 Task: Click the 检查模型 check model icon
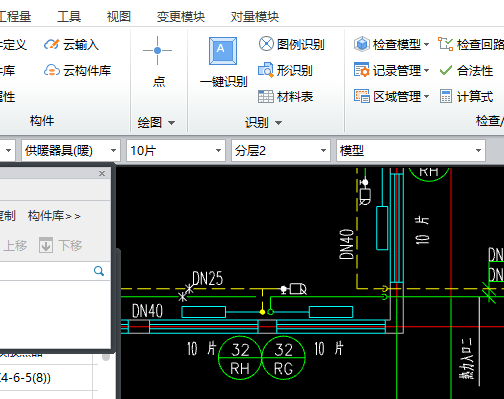pos(362,44)
